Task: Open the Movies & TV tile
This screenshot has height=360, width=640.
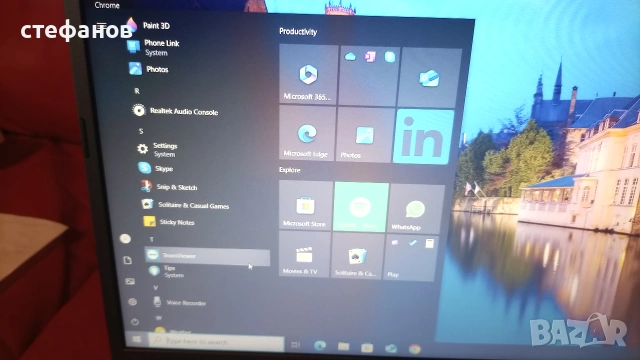Action: pyautogui.click(x=304, y=255)
